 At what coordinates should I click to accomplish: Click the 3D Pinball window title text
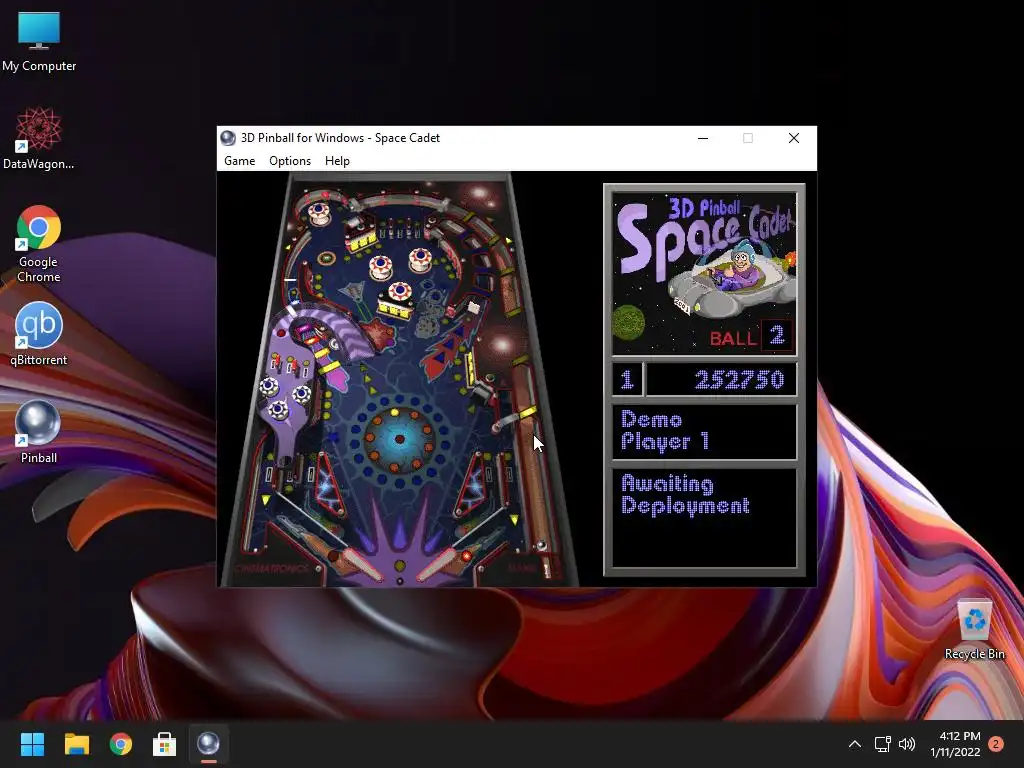[x=340, y=138]
